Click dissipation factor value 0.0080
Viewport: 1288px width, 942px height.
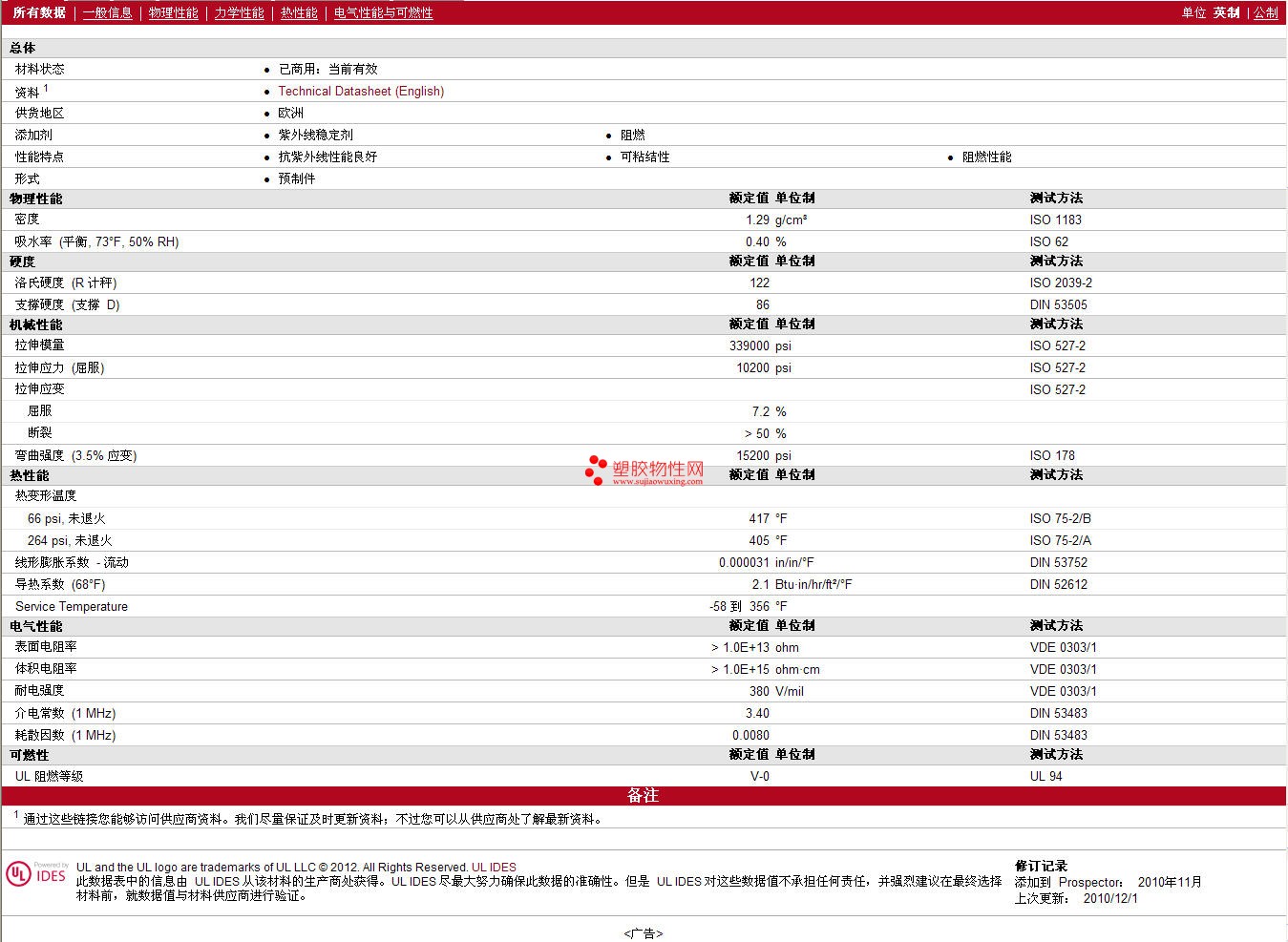[750, 735]
